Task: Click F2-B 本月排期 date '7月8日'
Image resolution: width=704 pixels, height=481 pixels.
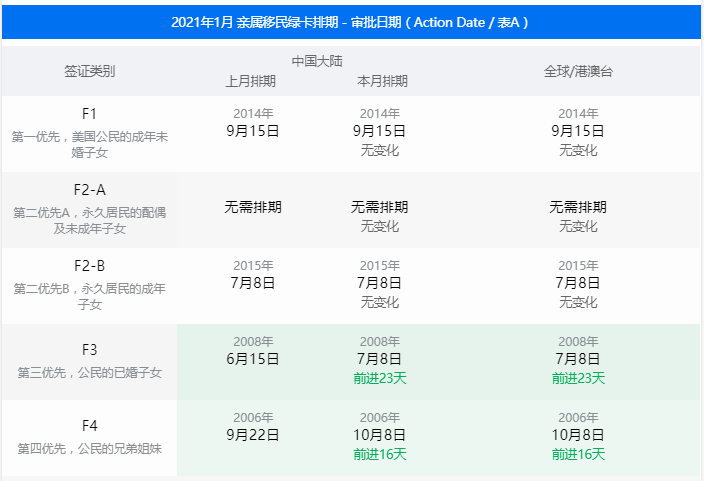Action: pos(379,283)
